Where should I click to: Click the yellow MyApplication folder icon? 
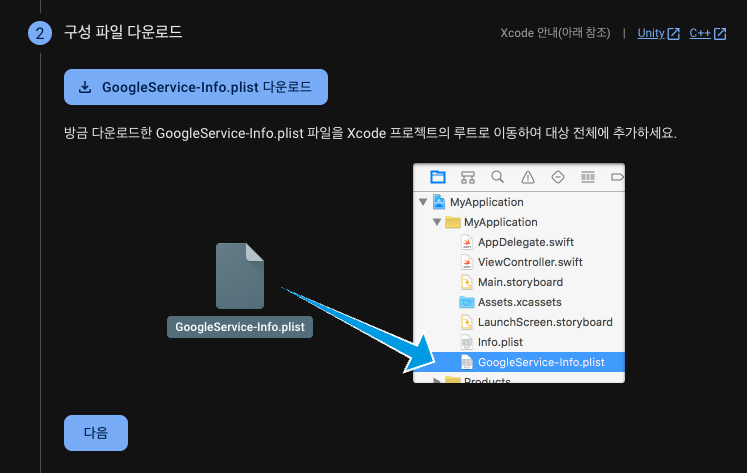pyautogui.click(x=453, y=222)
